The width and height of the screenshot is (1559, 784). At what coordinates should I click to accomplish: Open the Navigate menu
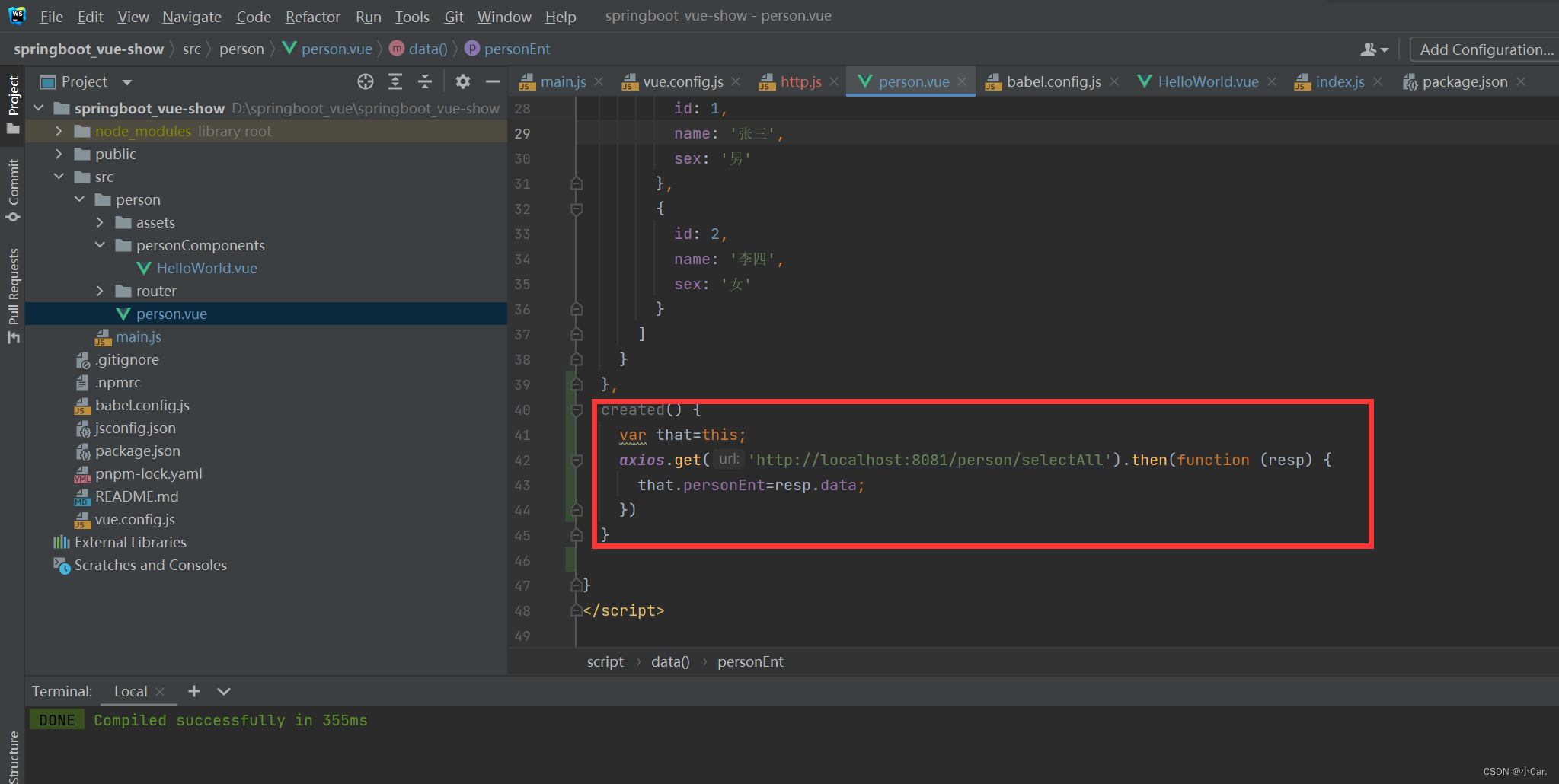tap(192, 17)
